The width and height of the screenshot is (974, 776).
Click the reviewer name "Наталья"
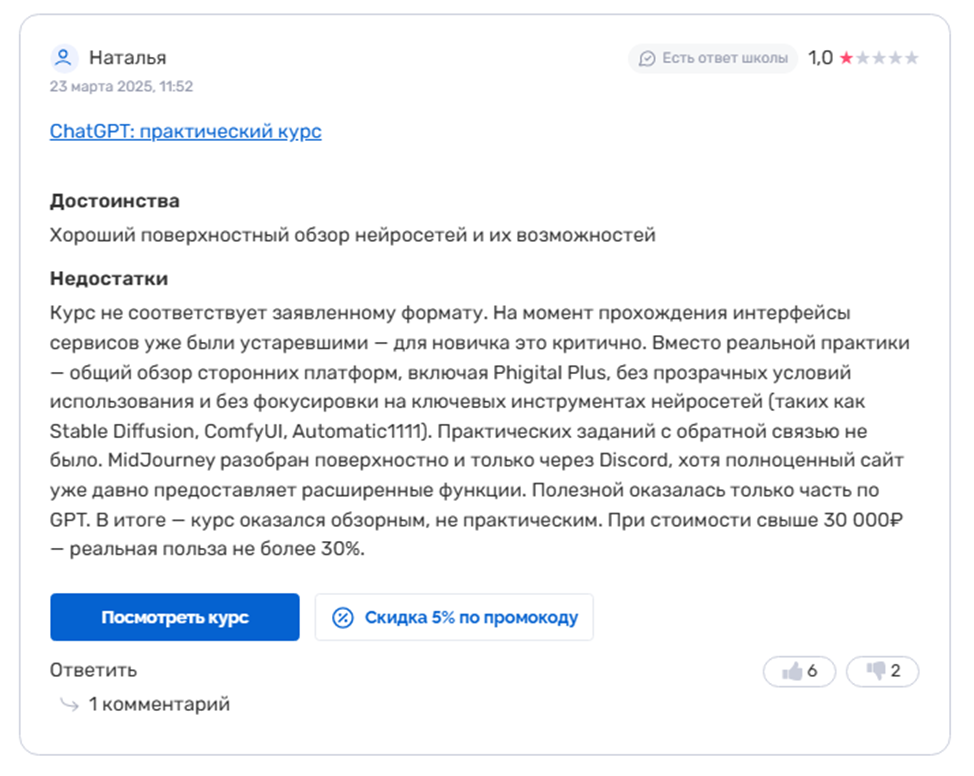127,57
